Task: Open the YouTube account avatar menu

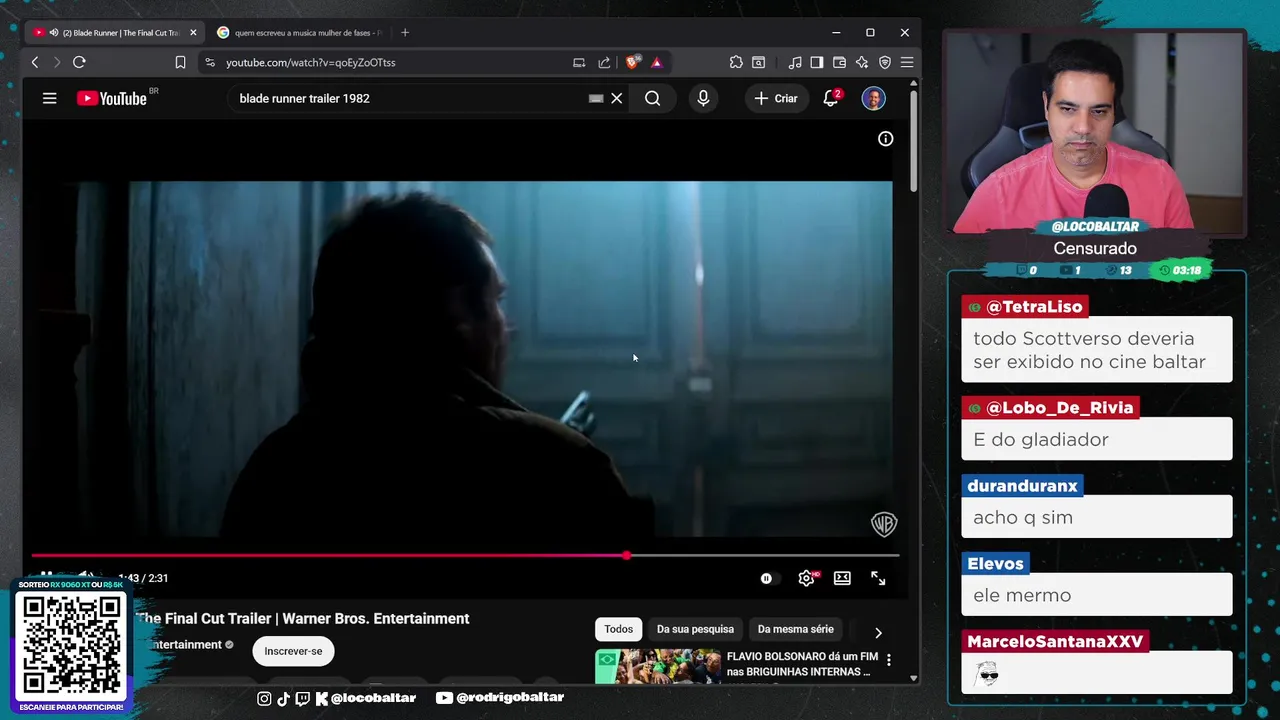Action: tap(873, 98)
